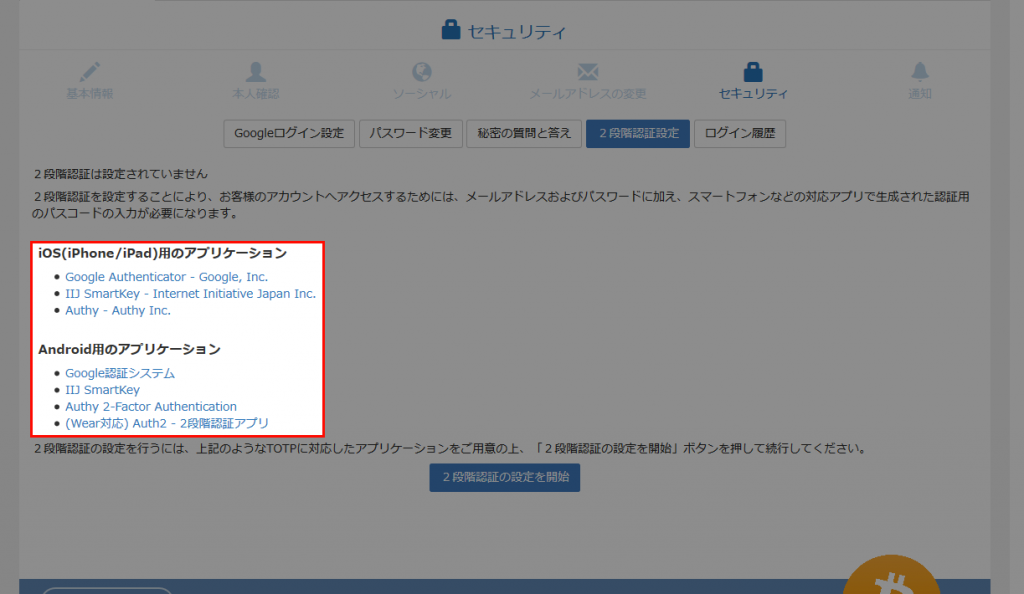
Task: Switch to the ソーシャル tab
Action: coord(422,93)
